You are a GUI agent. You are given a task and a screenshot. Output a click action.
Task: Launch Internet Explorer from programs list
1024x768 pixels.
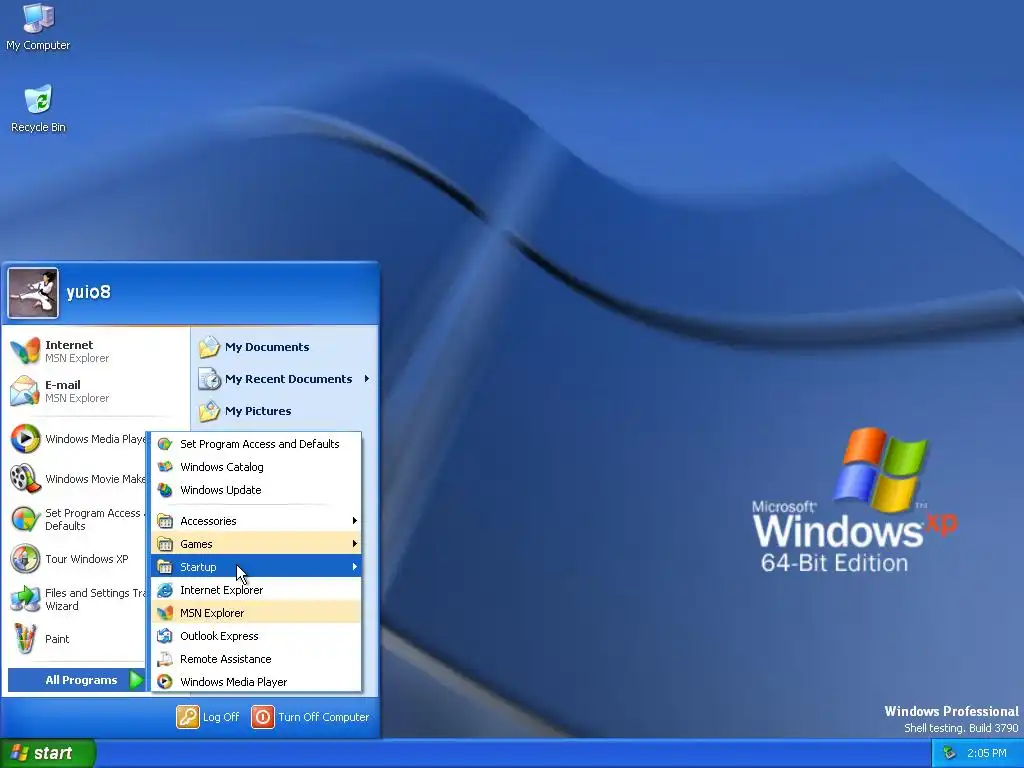[x=256, y=590]
